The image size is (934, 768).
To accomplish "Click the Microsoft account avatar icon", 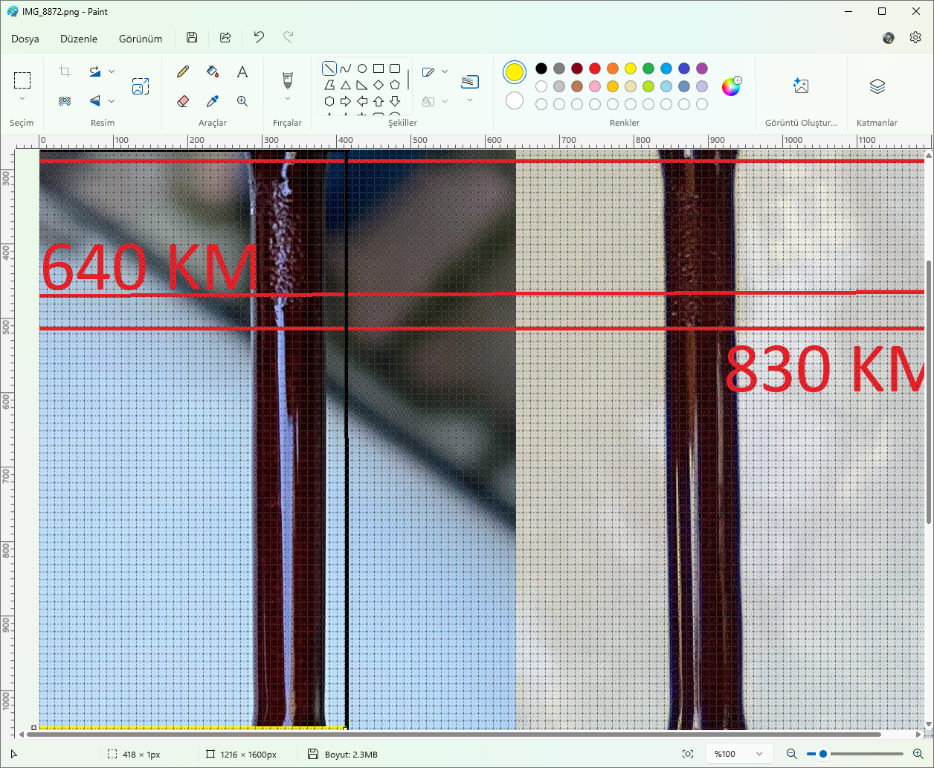I will tap(888, 38).
